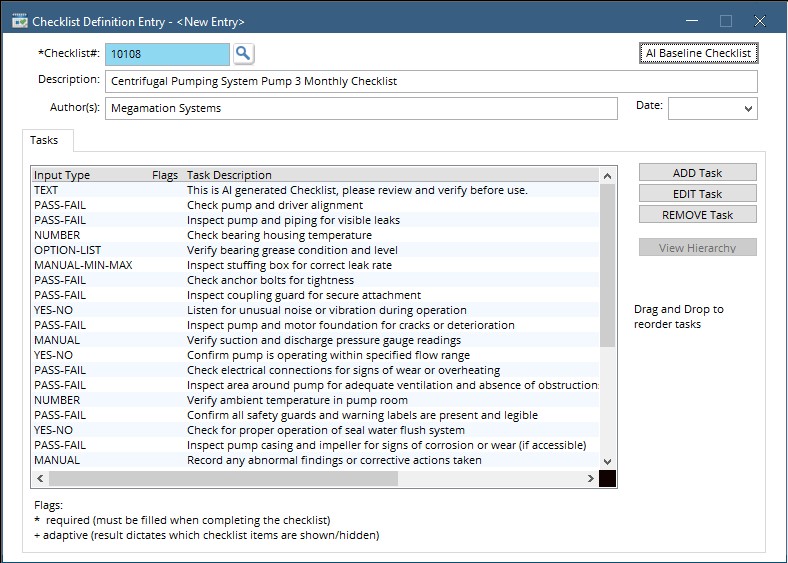Image resolution: width=788 pixels, height=563 pixels.
Task: Select 'Verify ambient temperature in pump room'
Action: tap(316, 400)
